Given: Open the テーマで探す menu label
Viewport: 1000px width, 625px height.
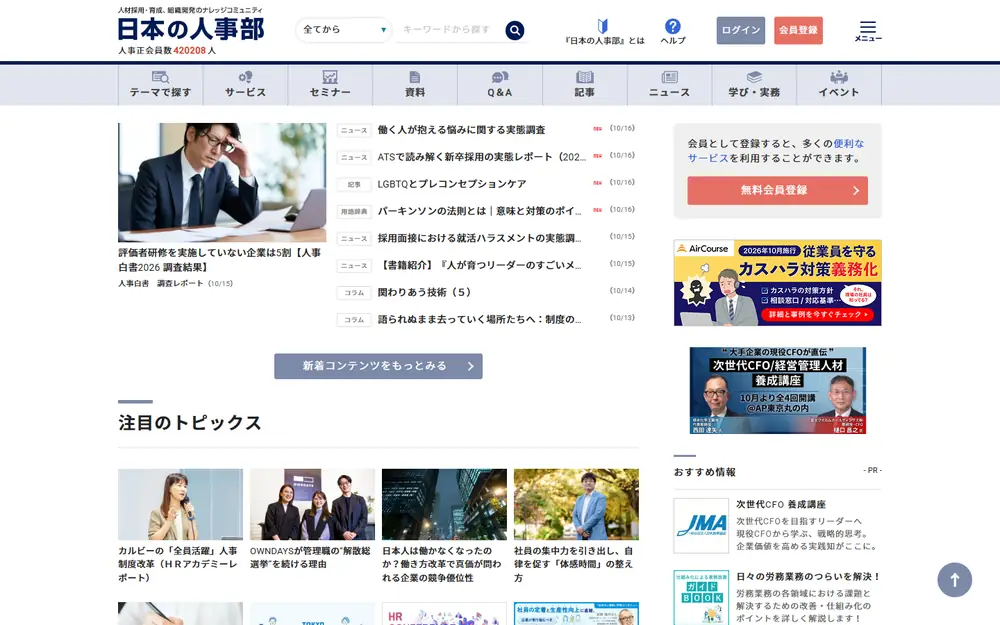Looking at the screenshot, I should pos(160,92).
